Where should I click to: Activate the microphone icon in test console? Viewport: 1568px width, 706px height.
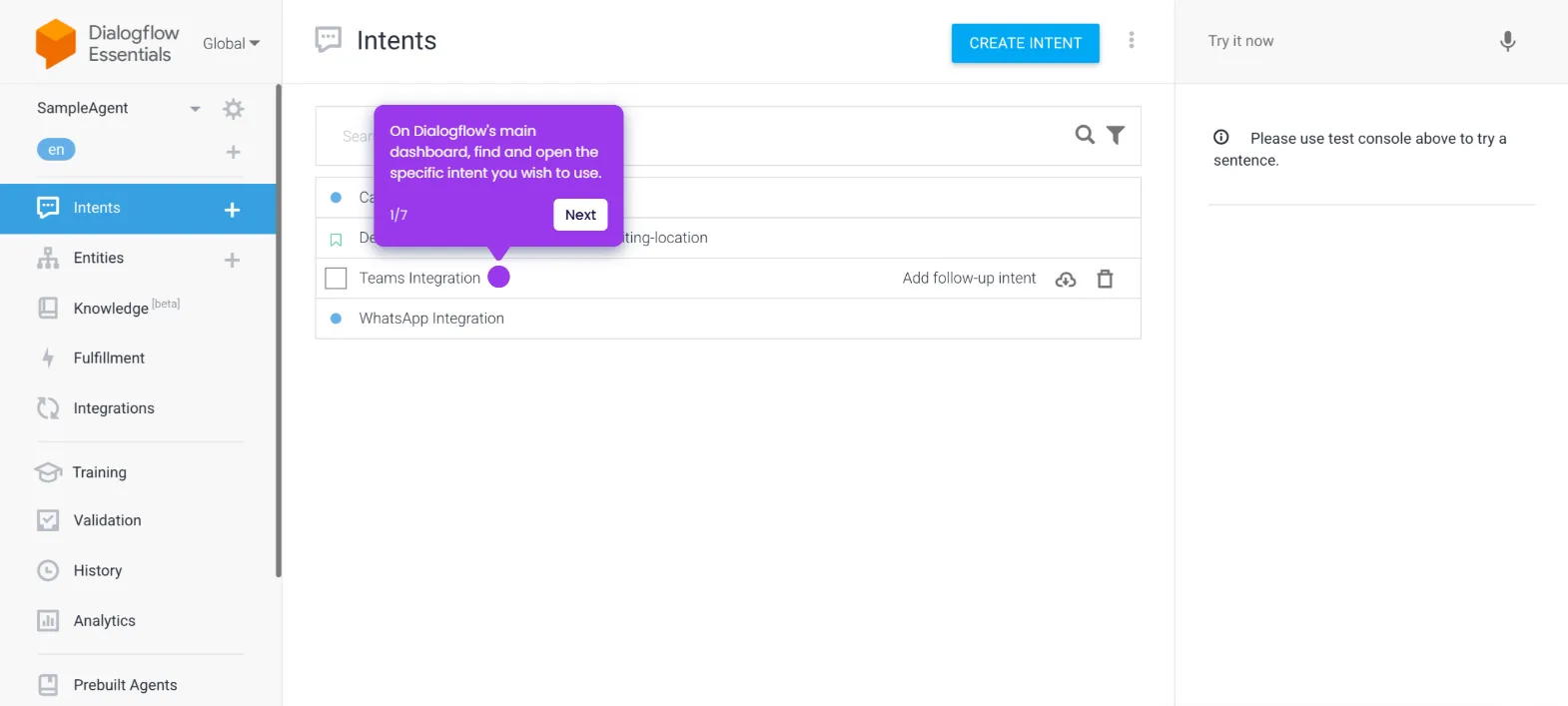(1508, 41)
